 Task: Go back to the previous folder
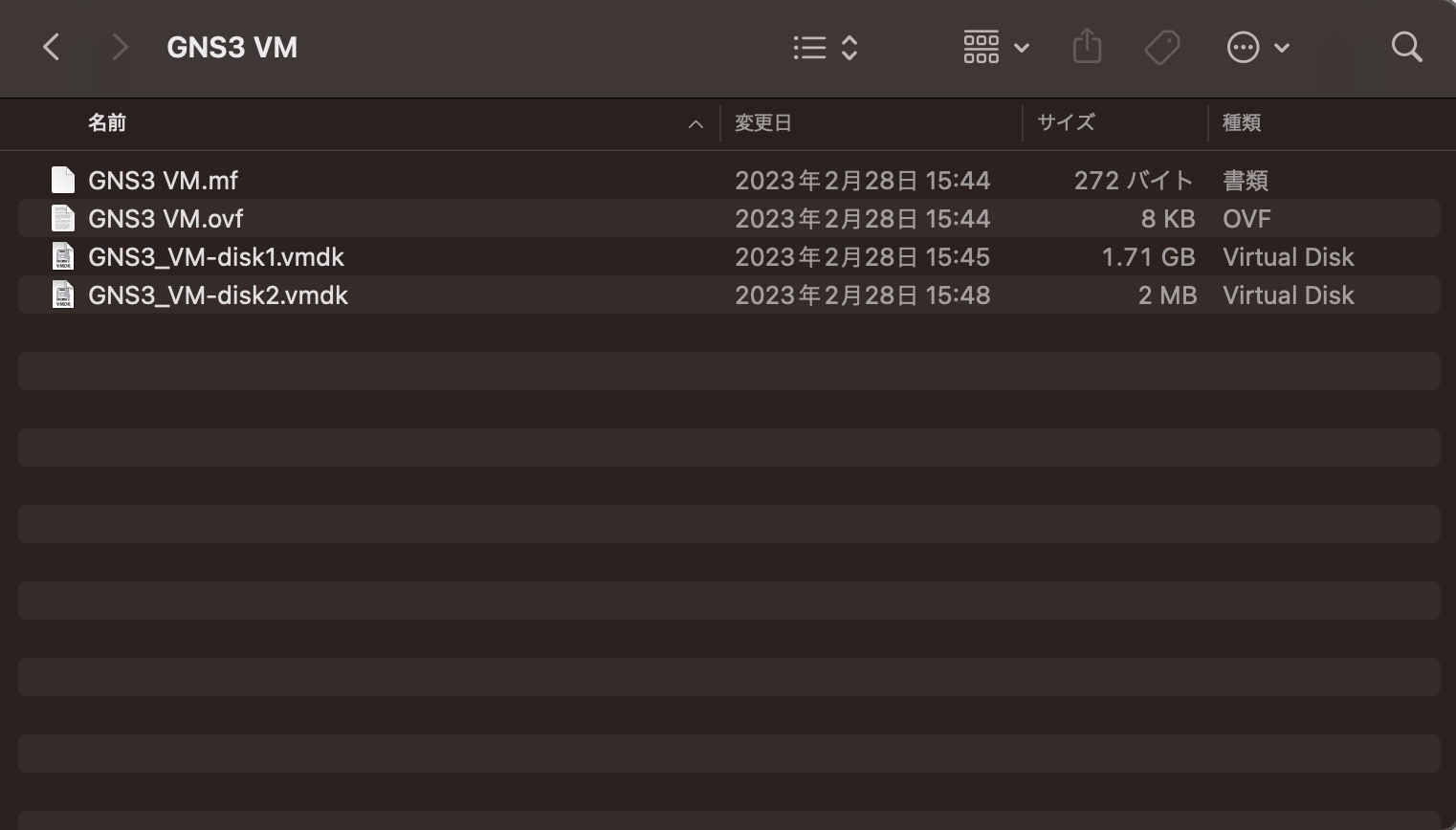(52, 47)
